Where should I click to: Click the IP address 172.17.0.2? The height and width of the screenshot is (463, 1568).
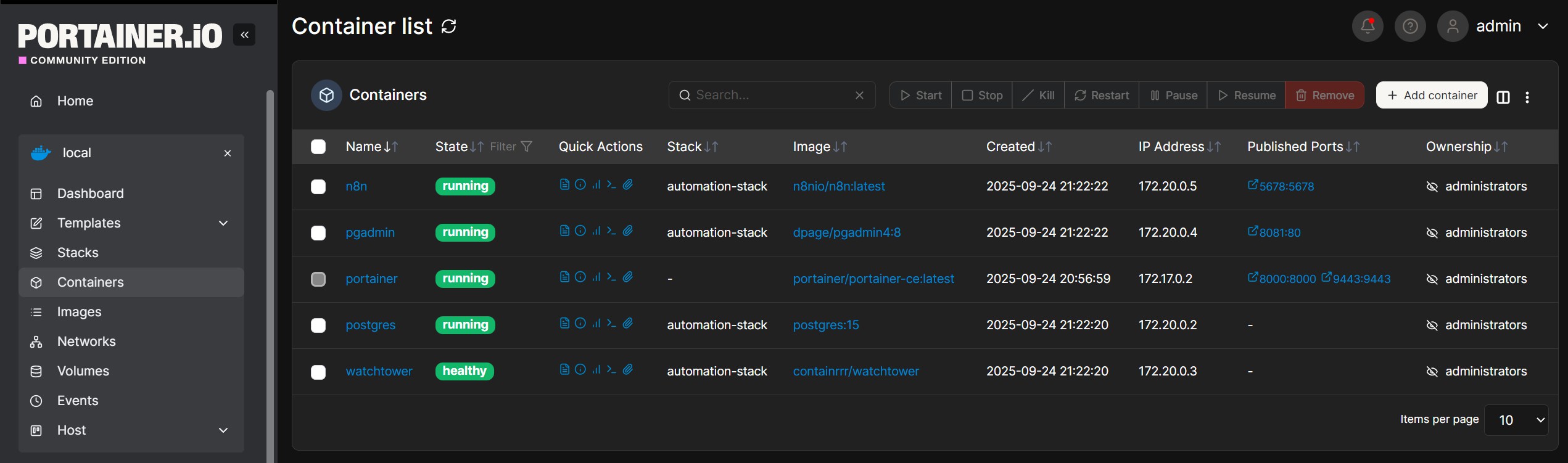coord(1165,279)
